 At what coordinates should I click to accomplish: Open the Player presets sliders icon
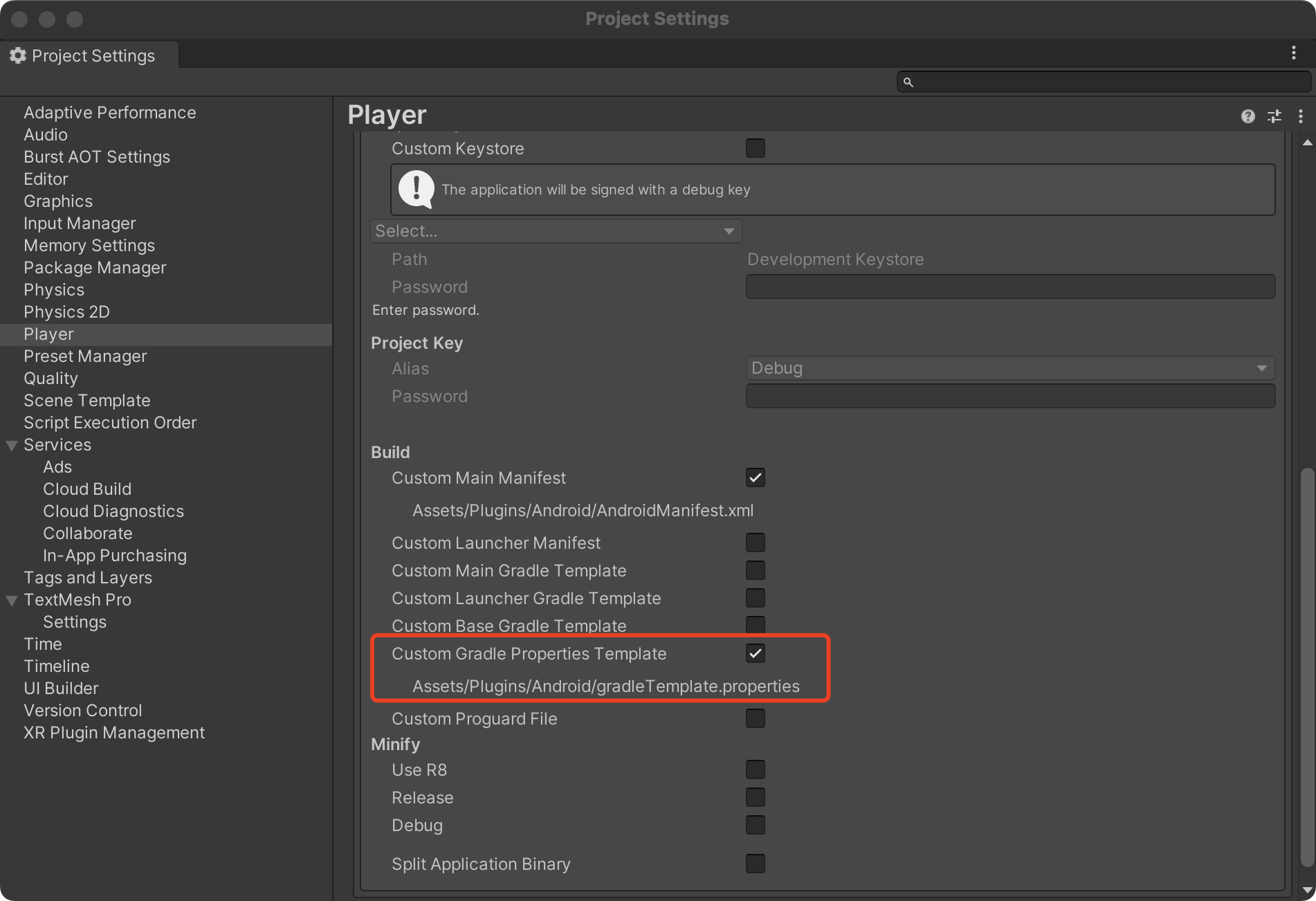pos(1274,116)
